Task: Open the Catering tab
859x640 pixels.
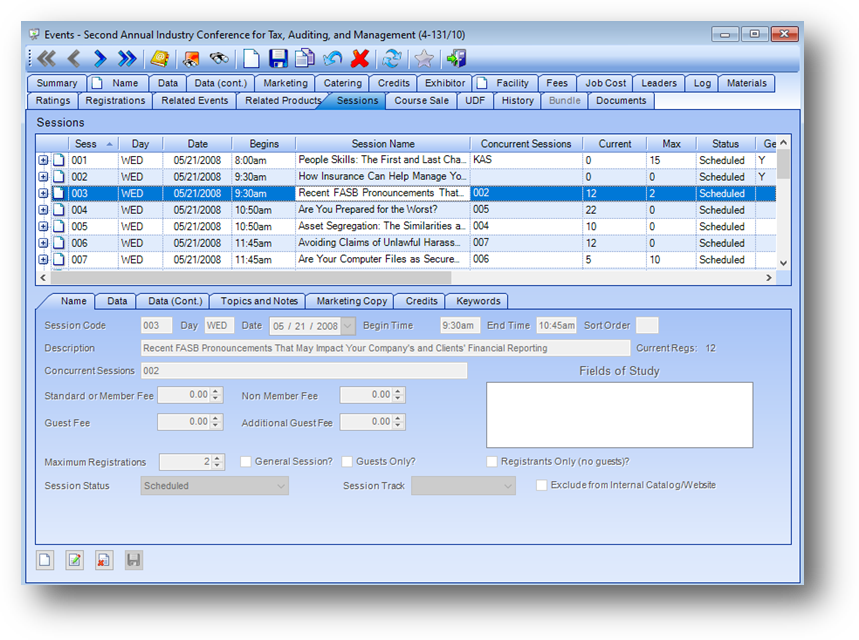Action: click(x=342, y=83)
